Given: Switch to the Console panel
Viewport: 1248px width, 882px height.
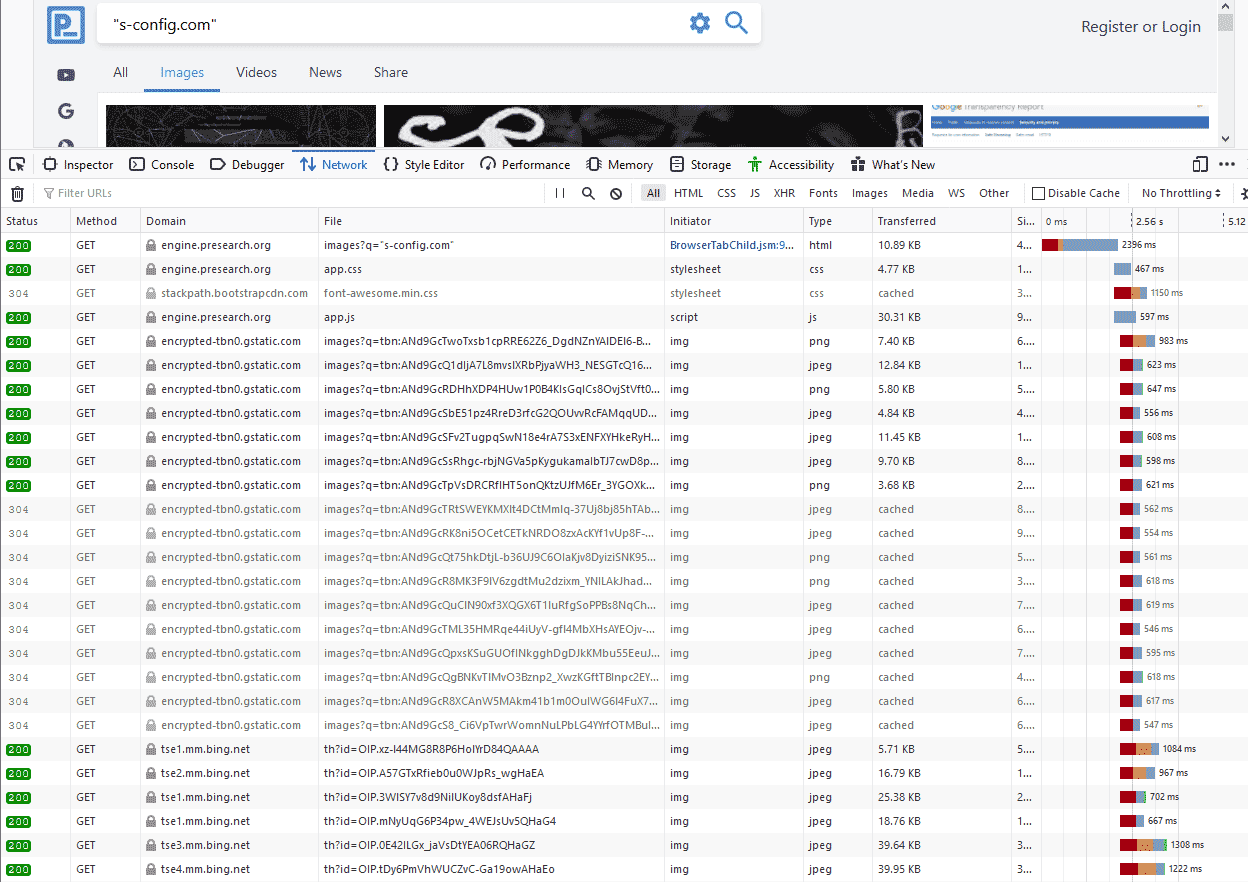Looking at the screenshot, I should [x=162, y=165].
